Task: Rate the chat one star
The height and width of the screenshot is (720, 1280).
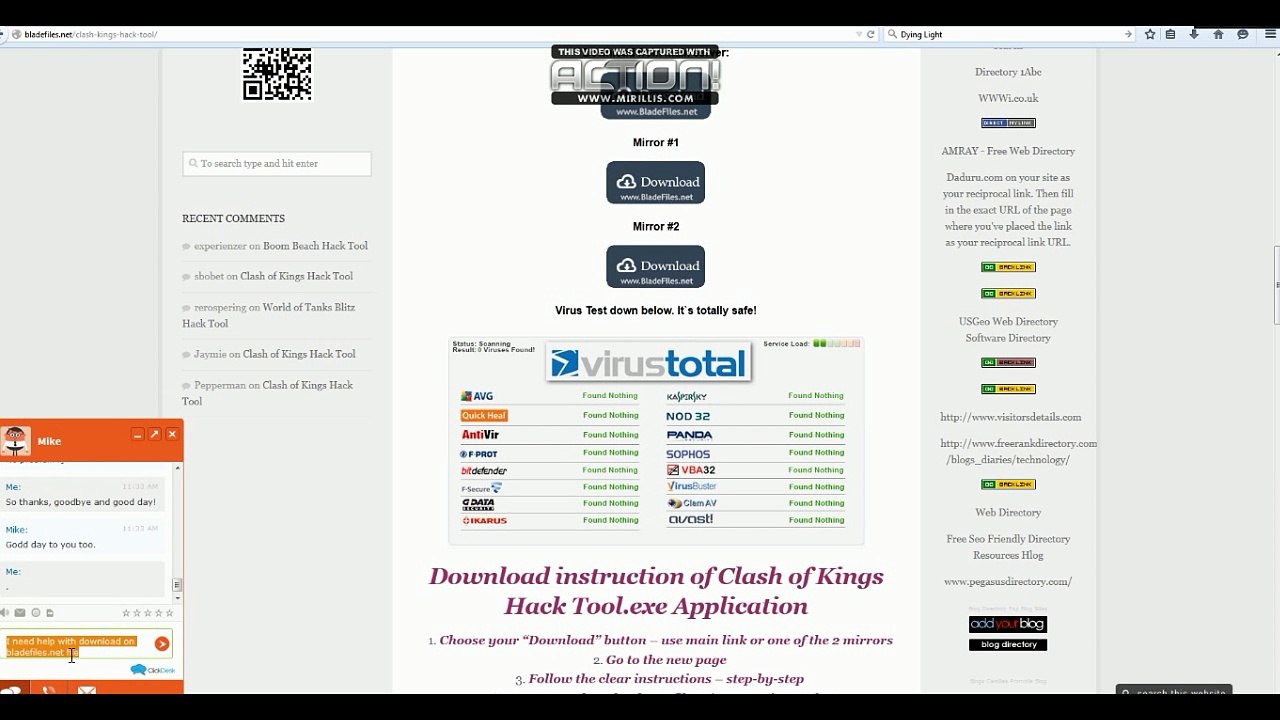Action: click(x=126, y=613)
